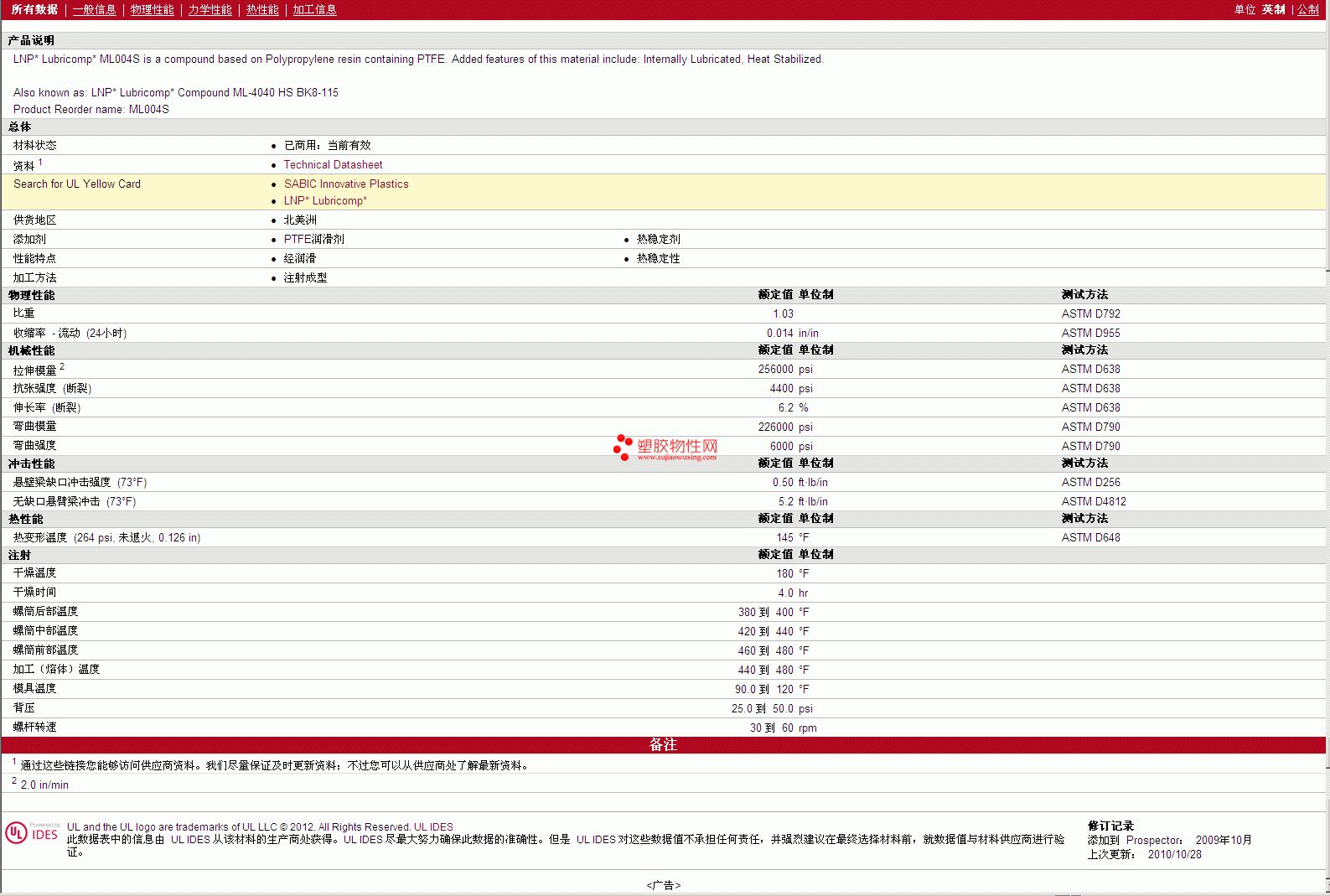Viewport: 1330px width, 896px height.
Task: Jump to the 加工信息 tab
Action: (314, 10)
